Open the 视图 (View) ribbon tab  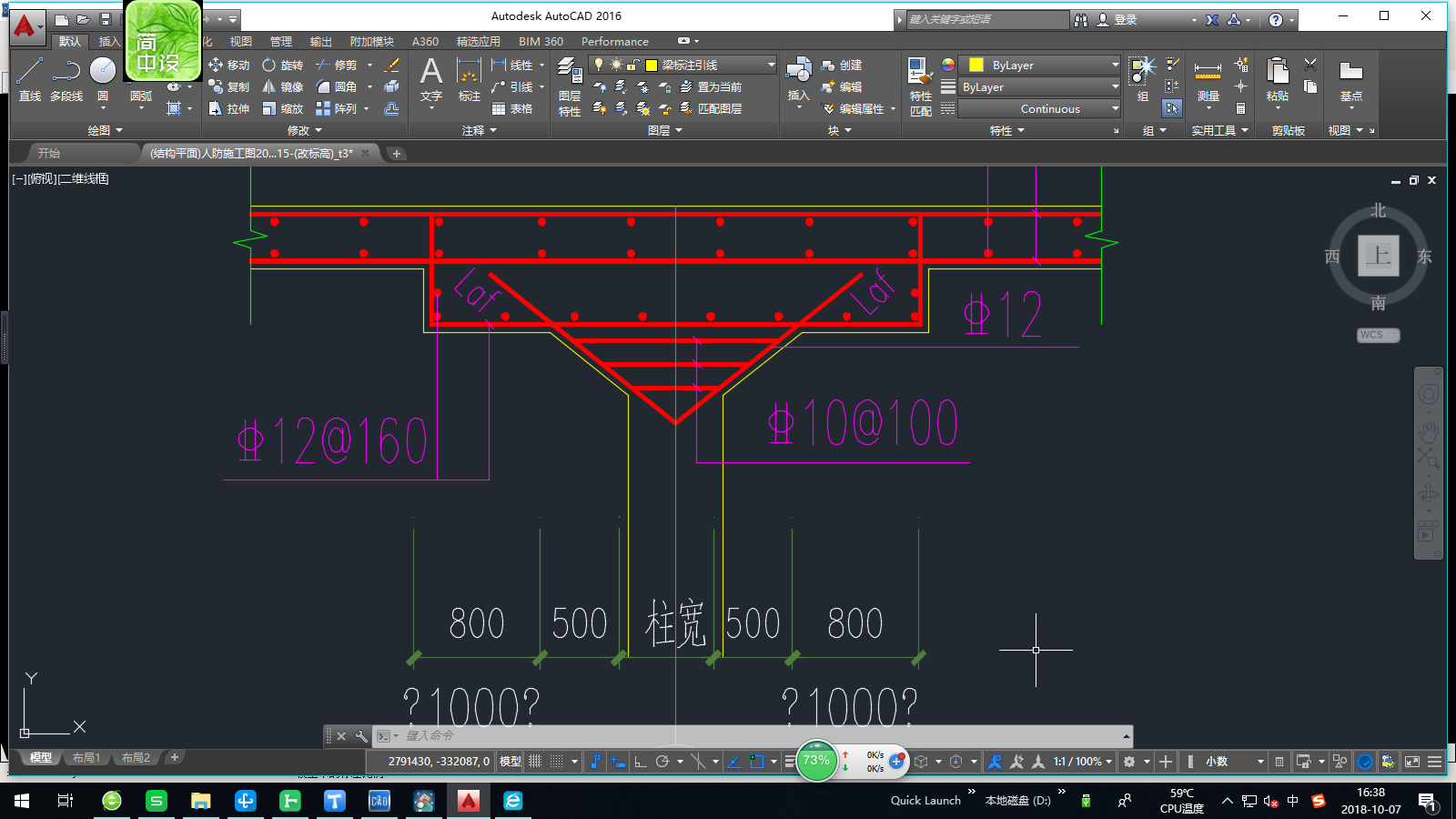click(240, 41)
